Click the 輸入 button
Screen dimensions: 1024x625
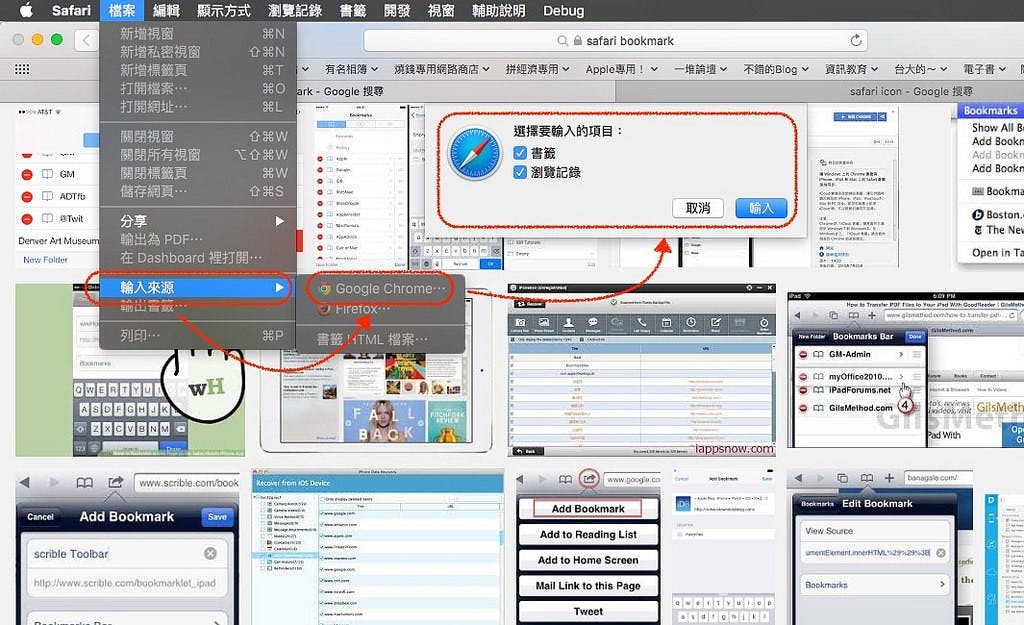click(761, 208)
